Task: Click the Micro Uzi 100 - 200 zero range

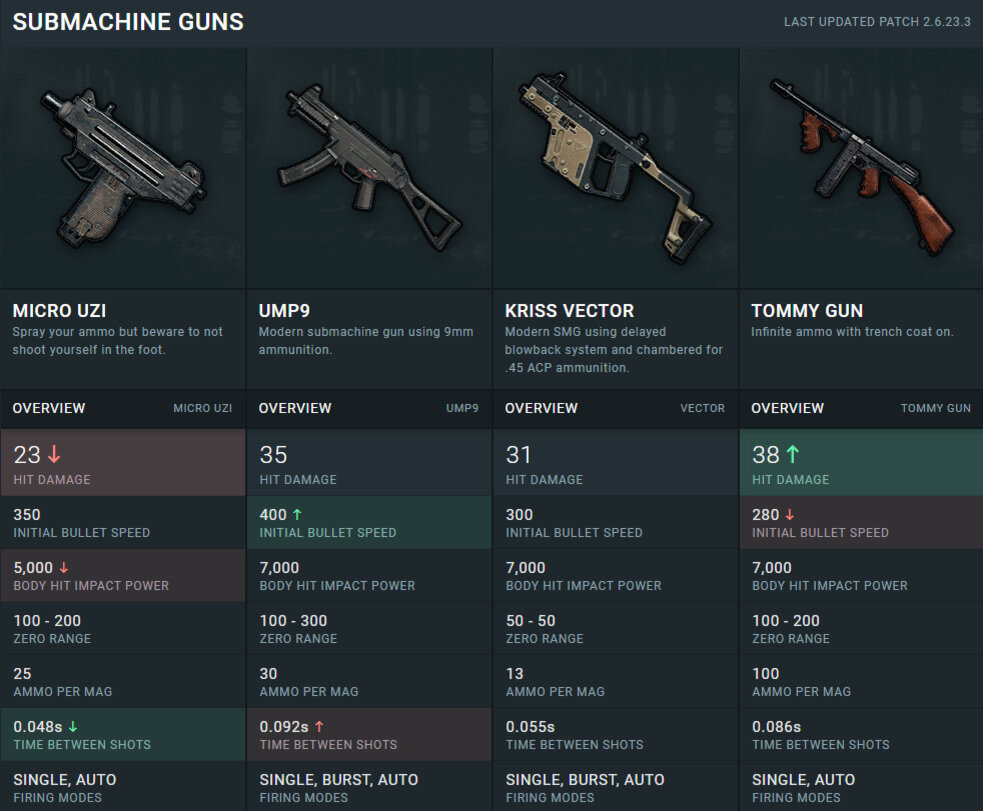Action: click(47, 620)
